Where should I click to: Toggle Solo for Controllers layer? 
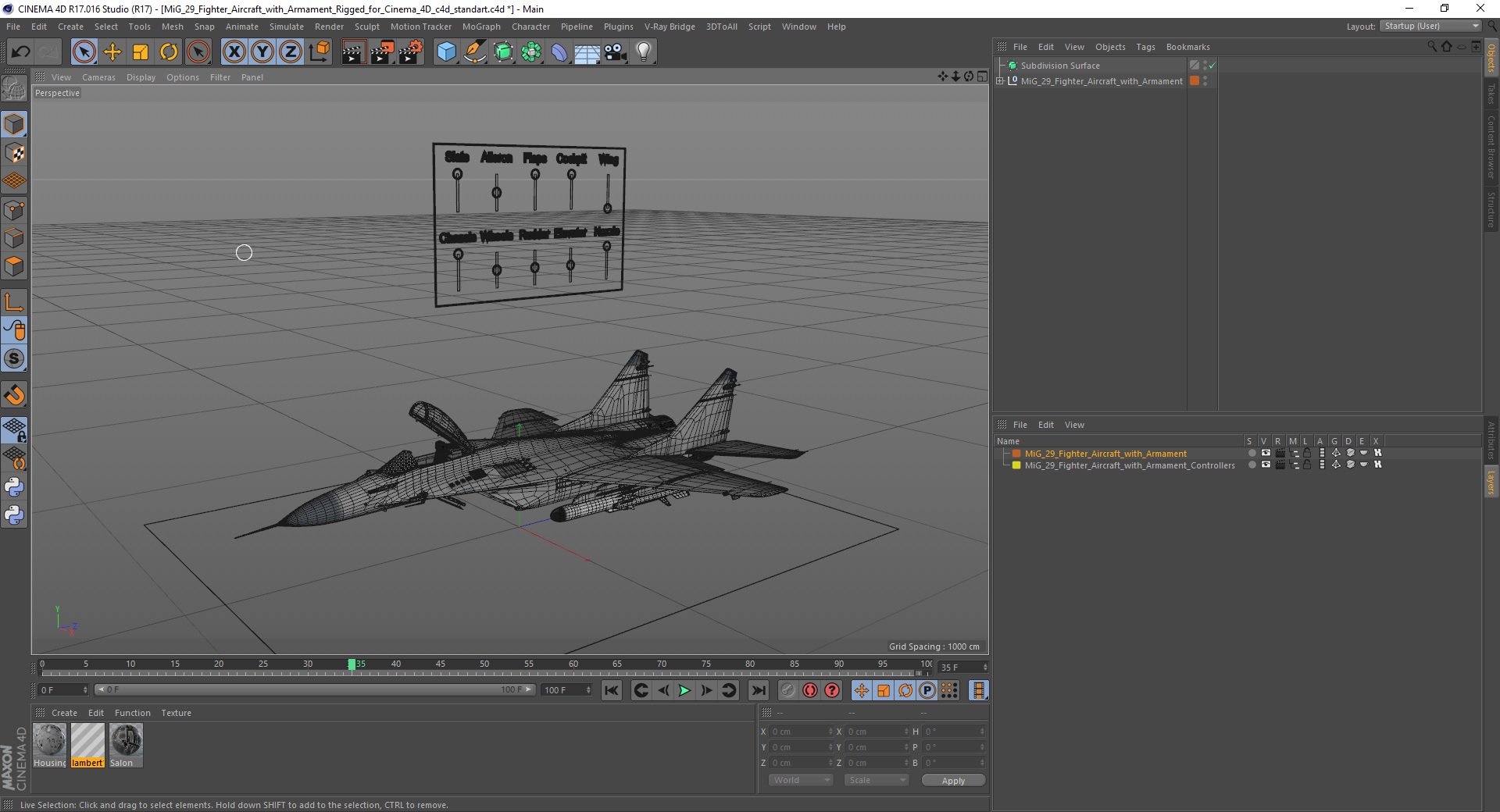pos(1252,465)
